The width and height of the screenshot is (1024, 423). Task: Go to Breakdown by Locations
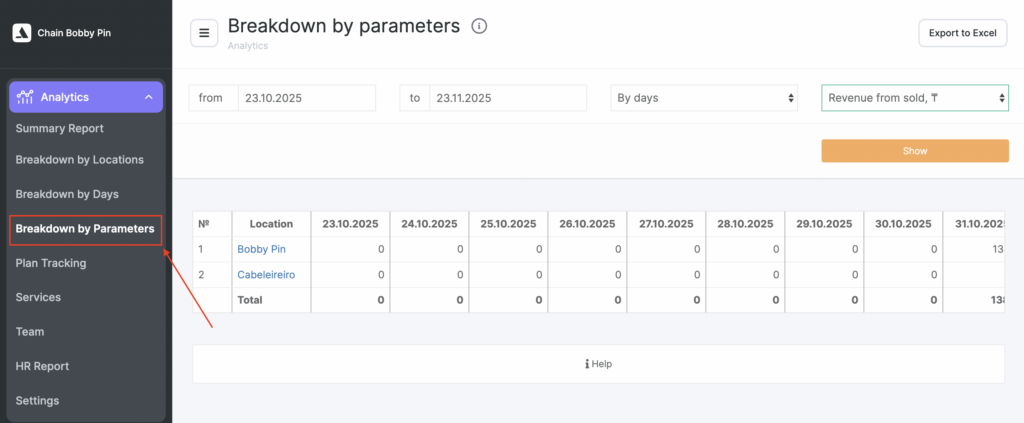click(x=79, y=159)
